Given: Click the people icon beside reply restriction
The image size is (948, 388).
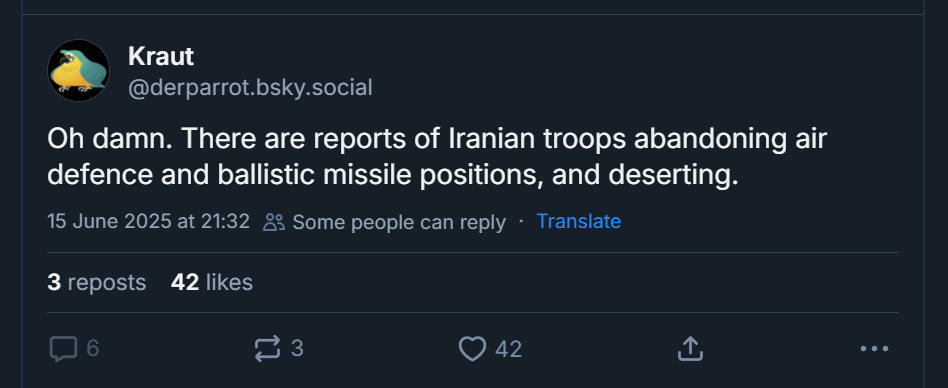Looking at the screenshot, I should click(274, 222).
